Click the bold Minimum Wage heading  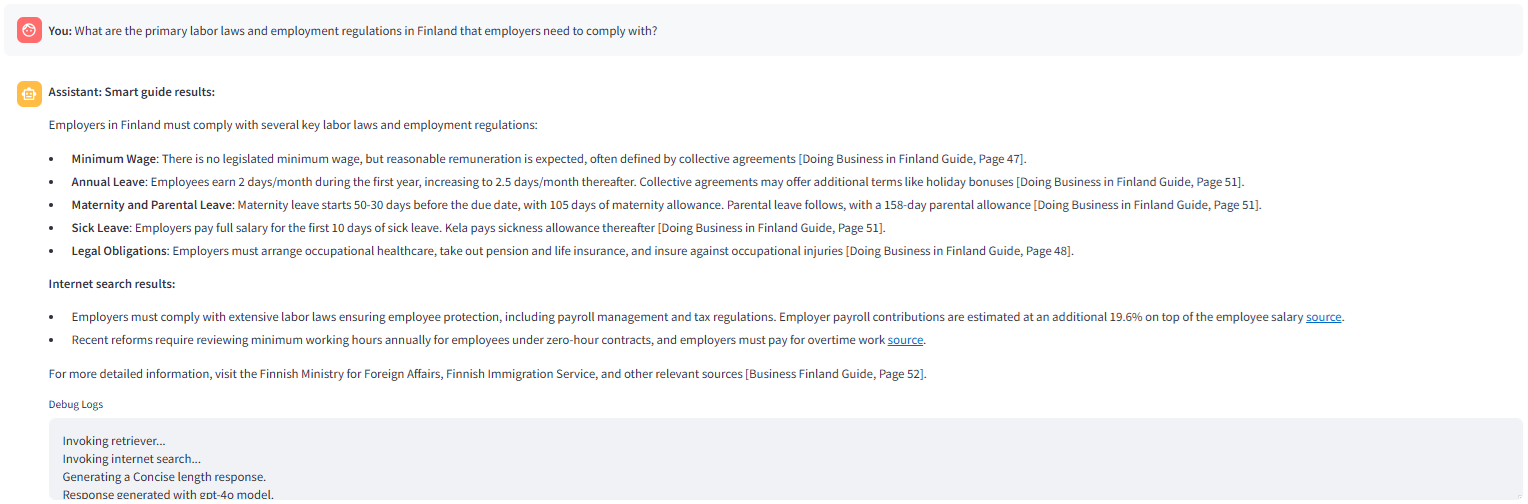coord(113,159)
